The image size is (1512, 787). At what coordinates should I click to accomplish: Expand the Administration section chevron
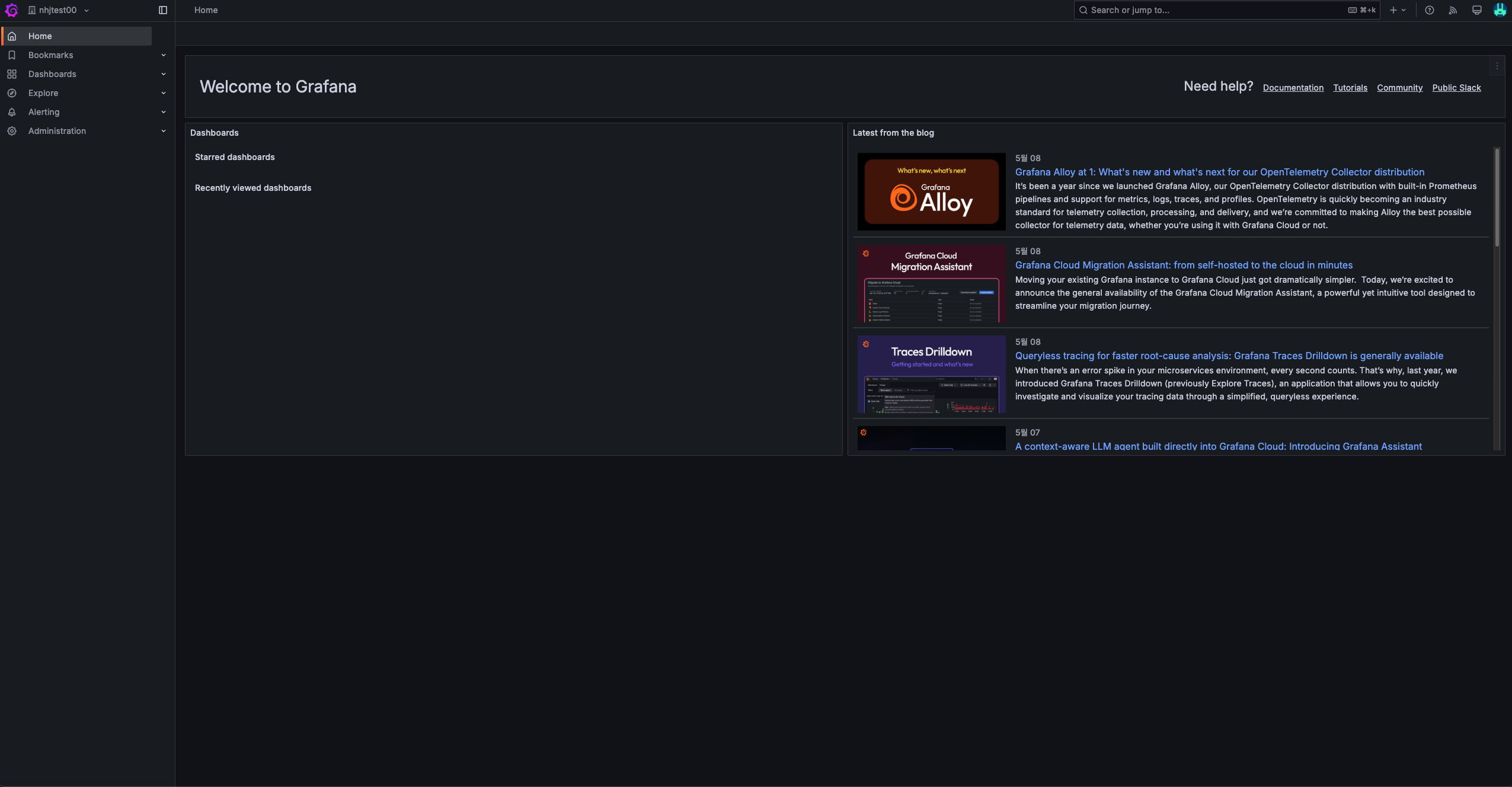164,131
